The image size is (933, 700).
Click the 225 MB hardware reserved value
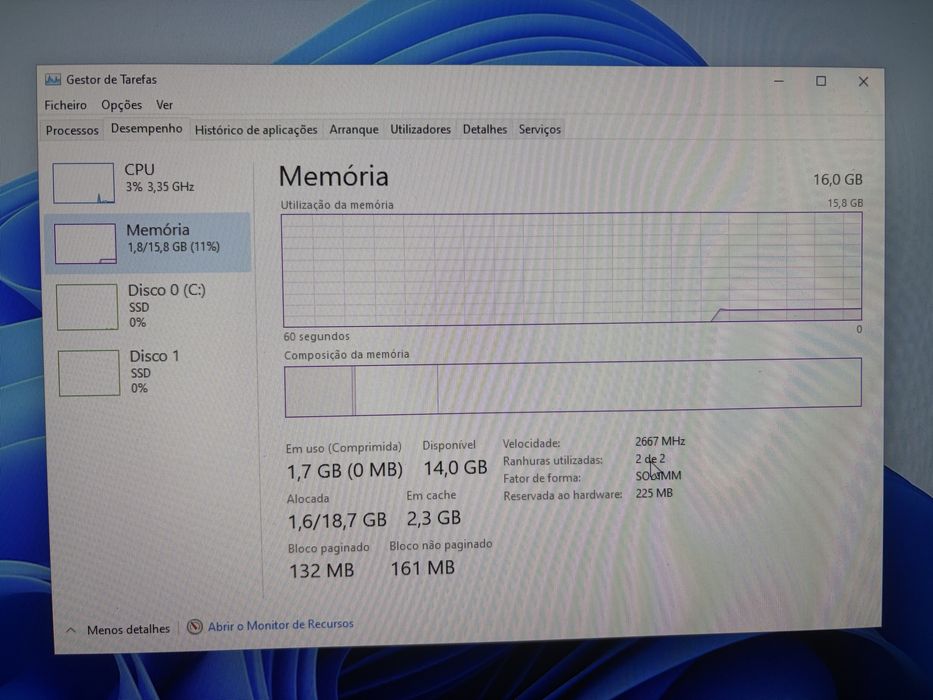pos(654,493)
